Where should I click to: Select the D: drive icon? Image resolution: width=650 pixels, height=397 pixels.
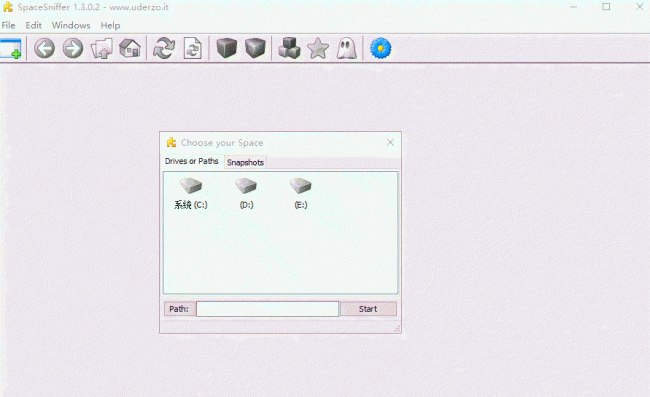pos(246,194)
